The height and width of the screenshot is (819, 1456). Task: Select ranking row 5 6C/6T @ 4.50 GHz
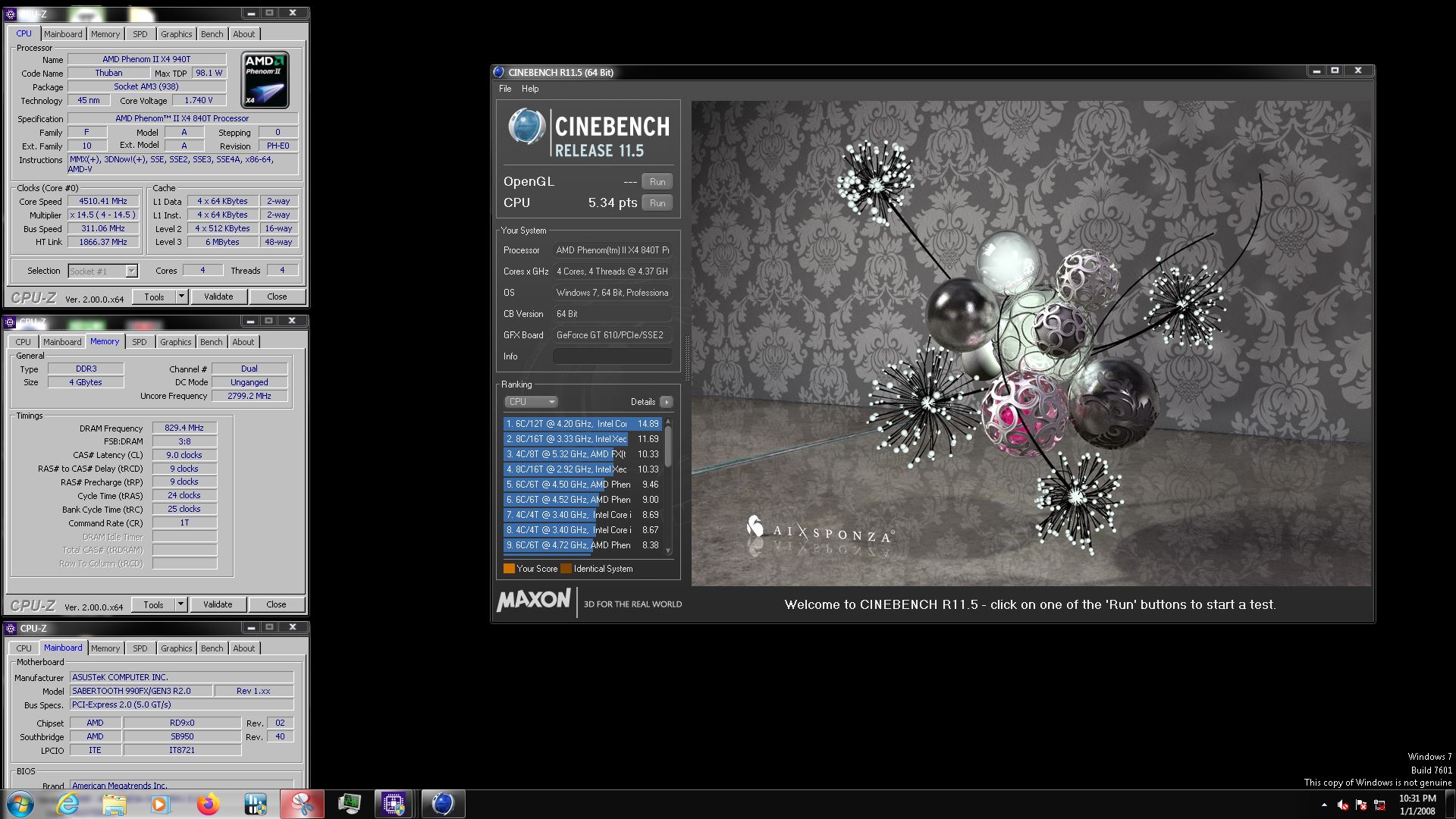click(582, 485)
